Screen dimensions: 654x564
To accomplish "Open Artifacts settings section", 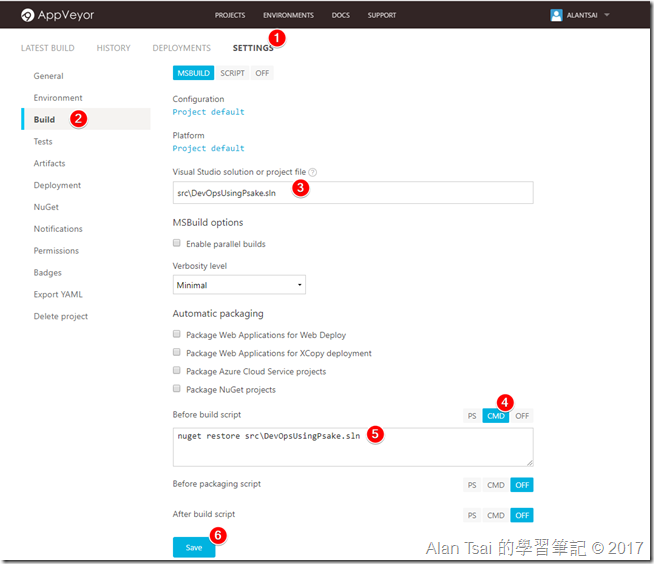I will tap(49, 163).
